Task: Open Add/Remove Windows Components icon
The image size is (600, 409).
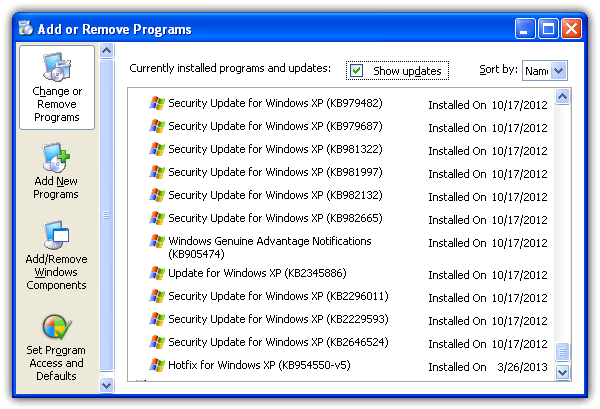Action: click(x=56, y=234)
